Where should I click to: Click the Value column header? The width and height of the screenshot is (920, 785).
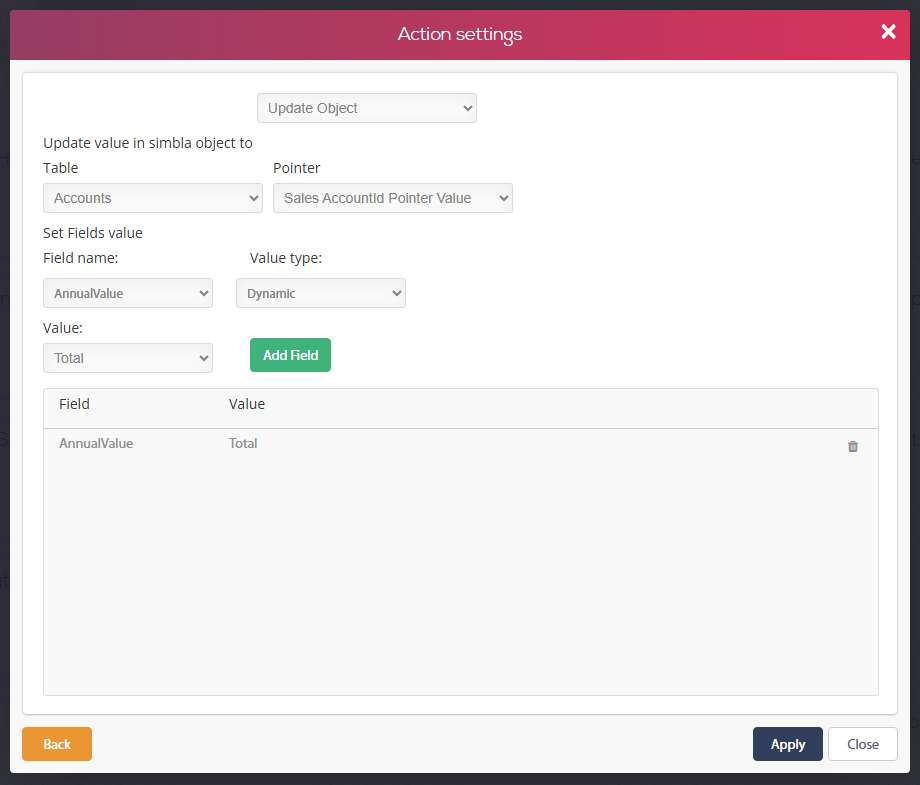(247, 404)
